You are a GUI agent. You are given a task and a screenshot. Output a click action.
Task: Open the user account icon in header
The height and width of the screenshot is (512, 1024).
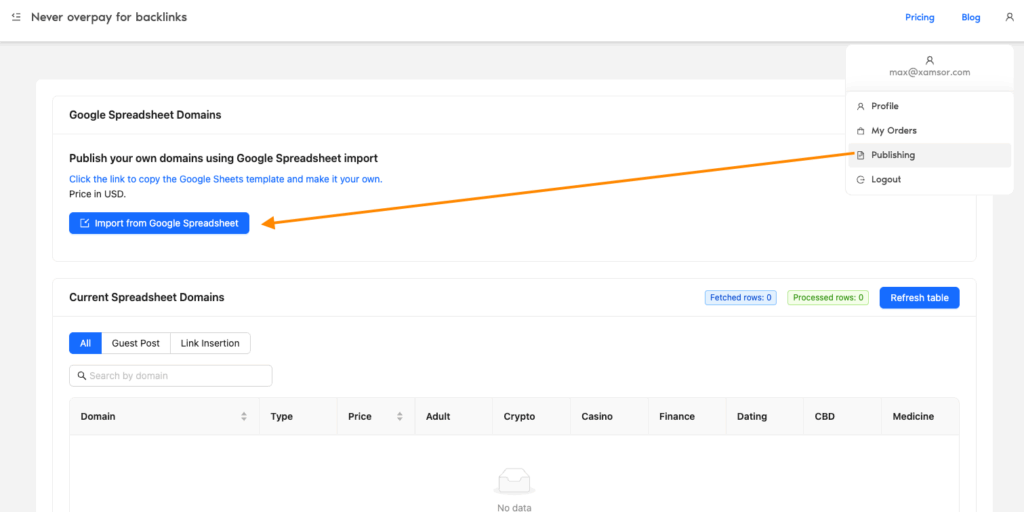[1009, 17]
